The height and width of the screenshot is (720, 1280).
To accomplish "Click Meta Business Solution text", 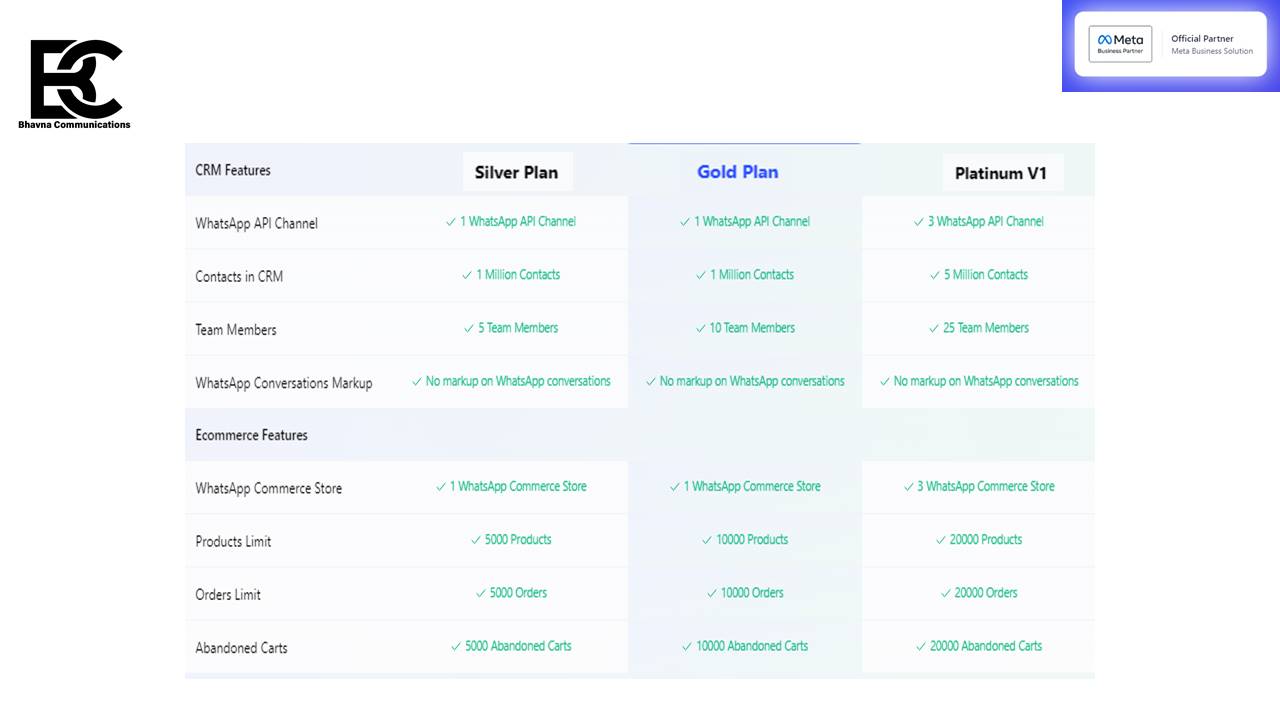I will pos(1211,51).
